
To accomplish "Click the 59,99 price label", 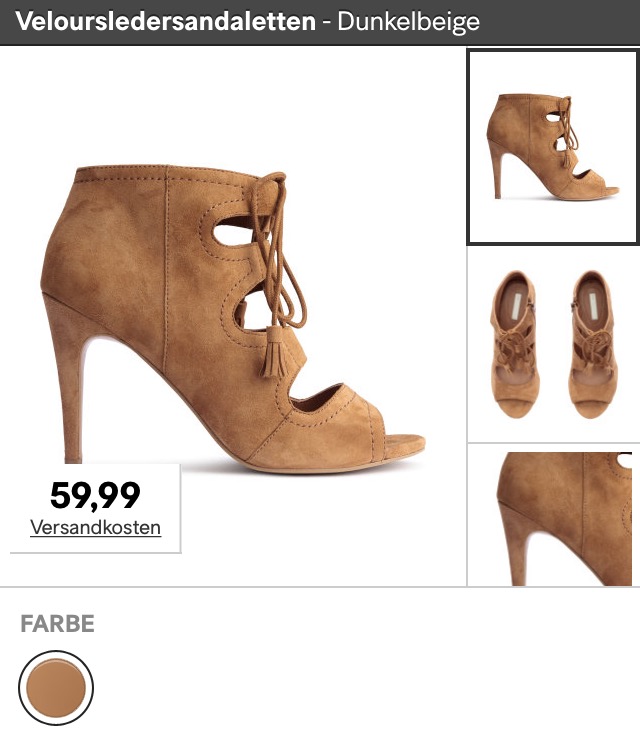I will [x=95, y=496].
